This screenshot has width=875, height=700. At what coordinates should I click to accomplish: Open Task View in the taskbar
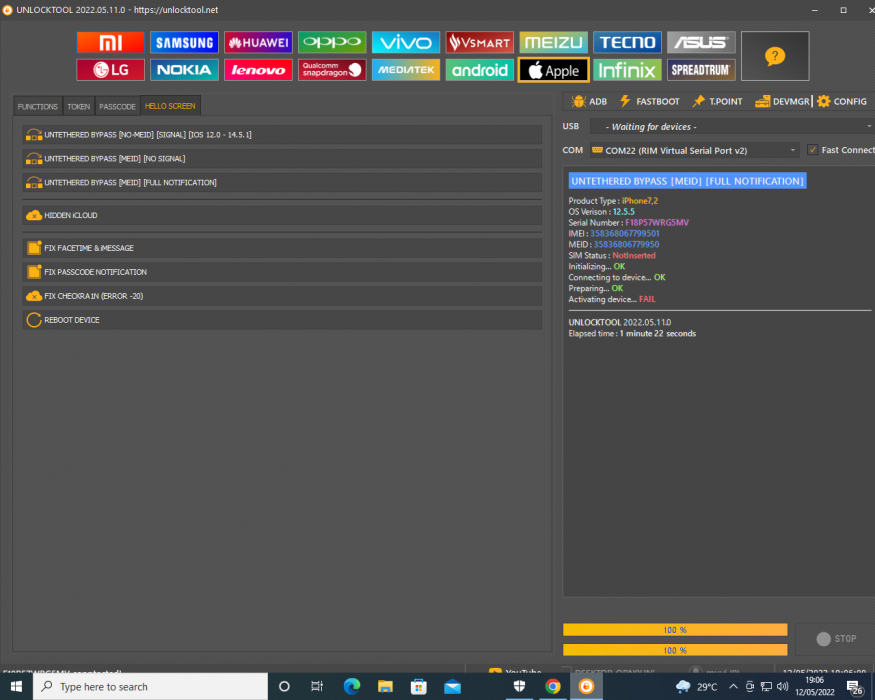coord(317,687)
